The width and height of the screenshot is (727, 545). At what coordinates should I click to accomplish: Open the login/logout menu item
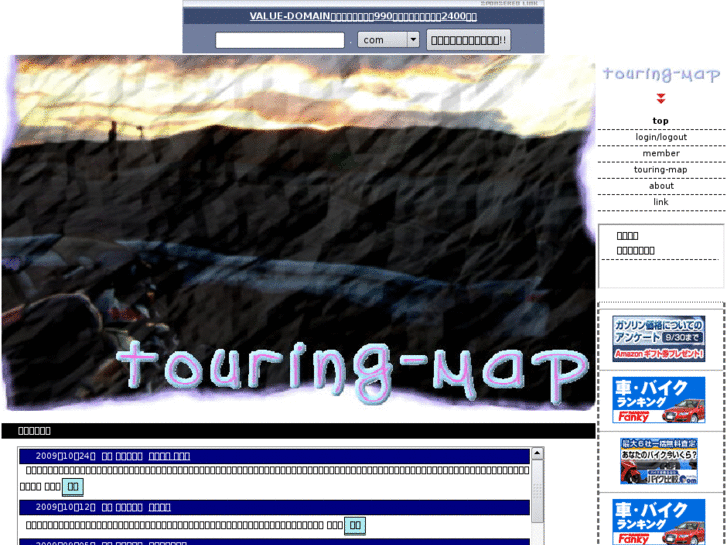(661, 137)
